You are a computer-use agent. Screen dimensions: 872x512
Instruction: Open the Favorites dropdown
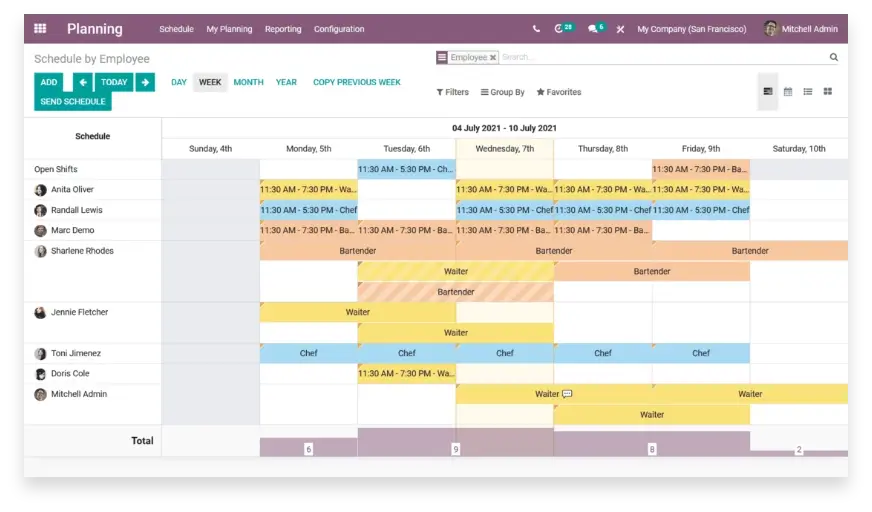coord(559,92)
